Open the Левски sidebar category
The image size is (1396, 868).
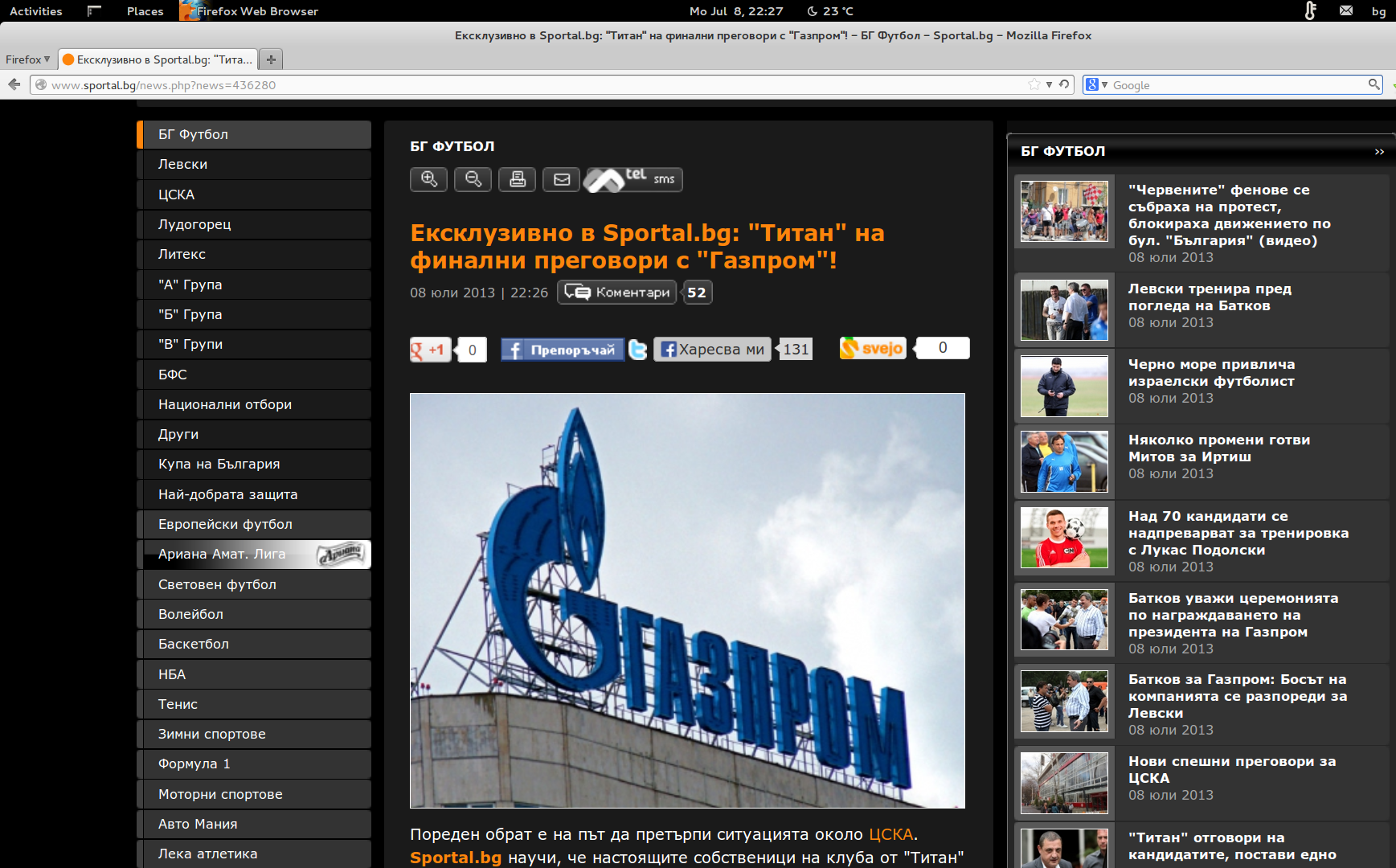click(x=254, y=164)
